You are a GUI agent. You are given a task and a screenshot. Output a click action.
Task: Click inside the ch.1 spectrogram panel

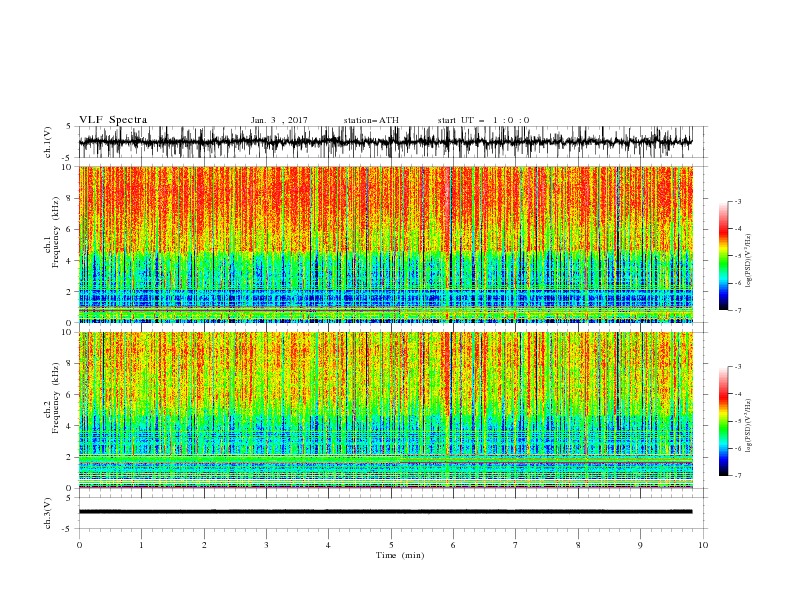coord(385,244)
